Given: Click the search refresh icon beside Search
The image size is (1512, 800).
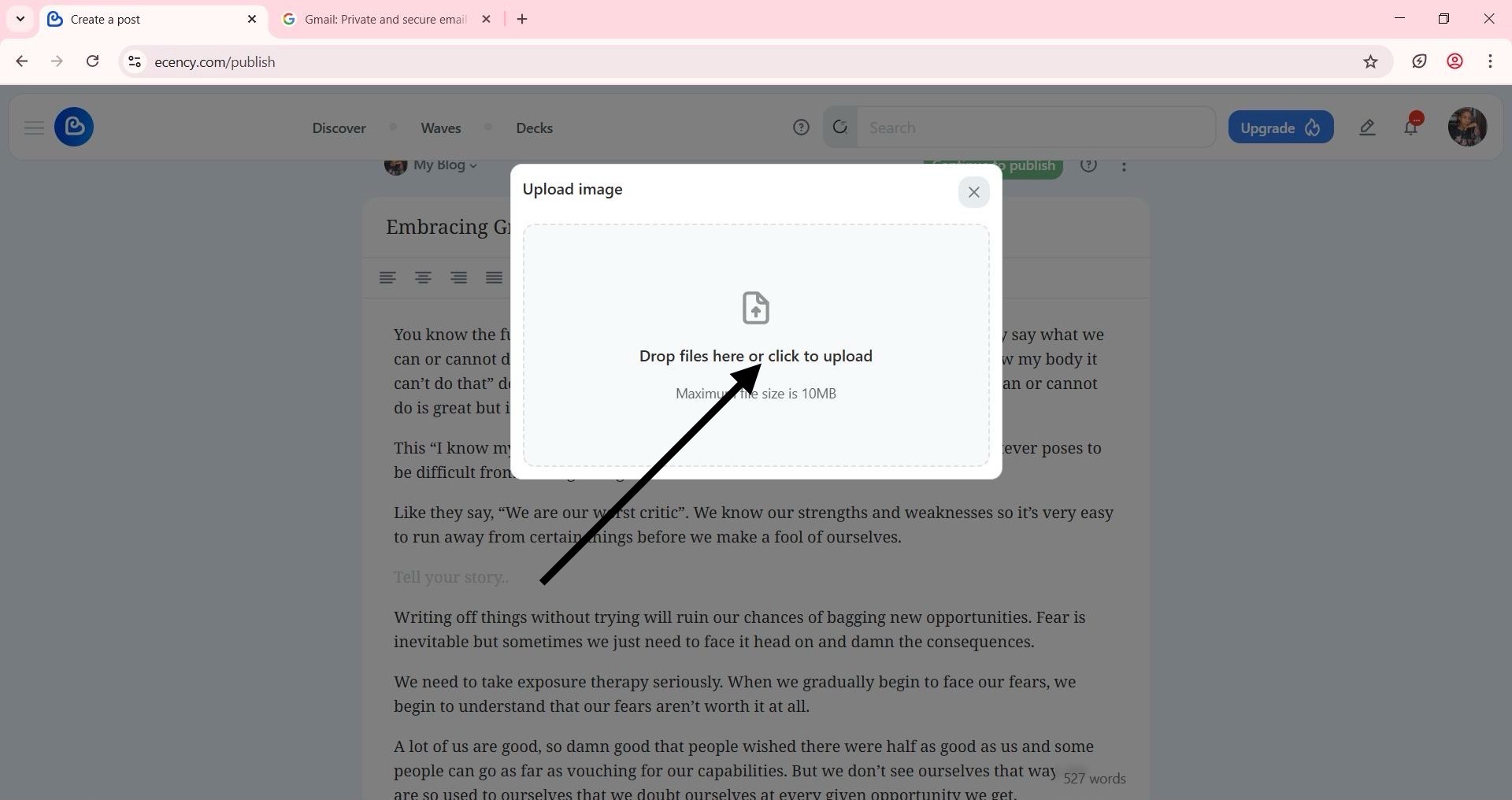Looking at the screenshot, I should pyautogui.click(x=840, y=128).
